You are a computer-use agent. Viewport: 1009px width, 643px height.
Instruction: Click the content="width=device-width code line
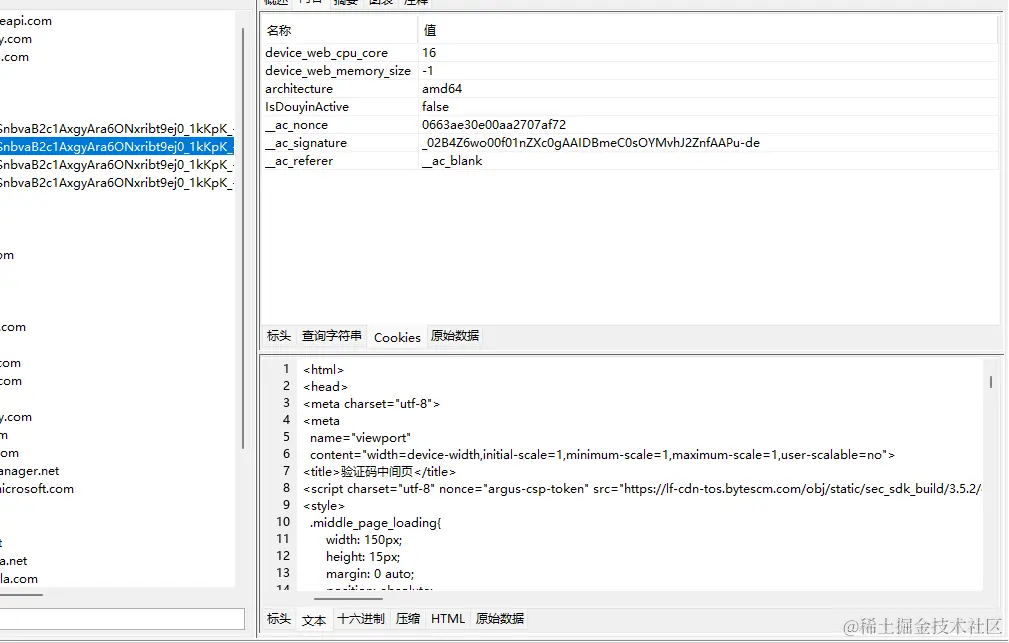602,455
